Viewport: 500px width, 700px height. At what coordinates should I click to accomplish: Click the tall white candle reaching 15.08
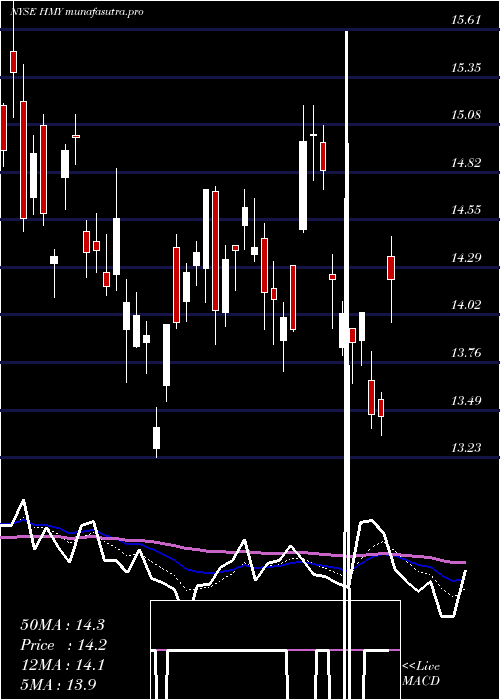pyautogui.click(x=303, y=185)
